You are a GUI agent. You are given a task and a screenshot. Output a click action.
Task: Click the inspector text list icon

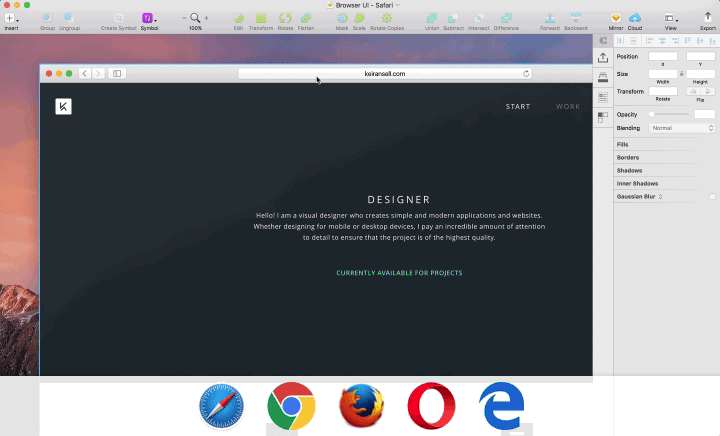coord(603,97)
